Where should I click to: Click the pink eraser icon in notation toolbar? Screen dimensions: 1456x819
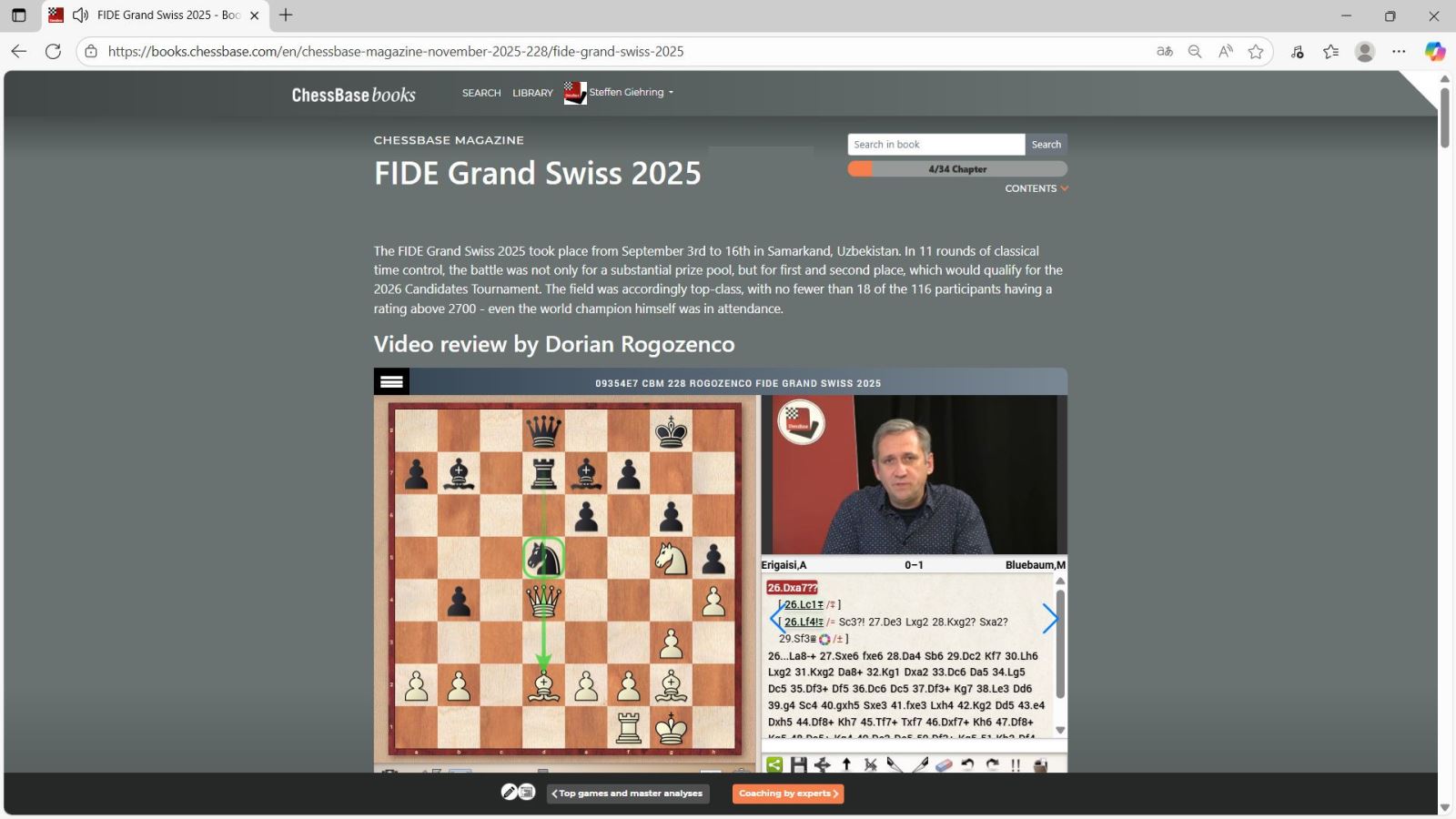[x=944, y=764]
